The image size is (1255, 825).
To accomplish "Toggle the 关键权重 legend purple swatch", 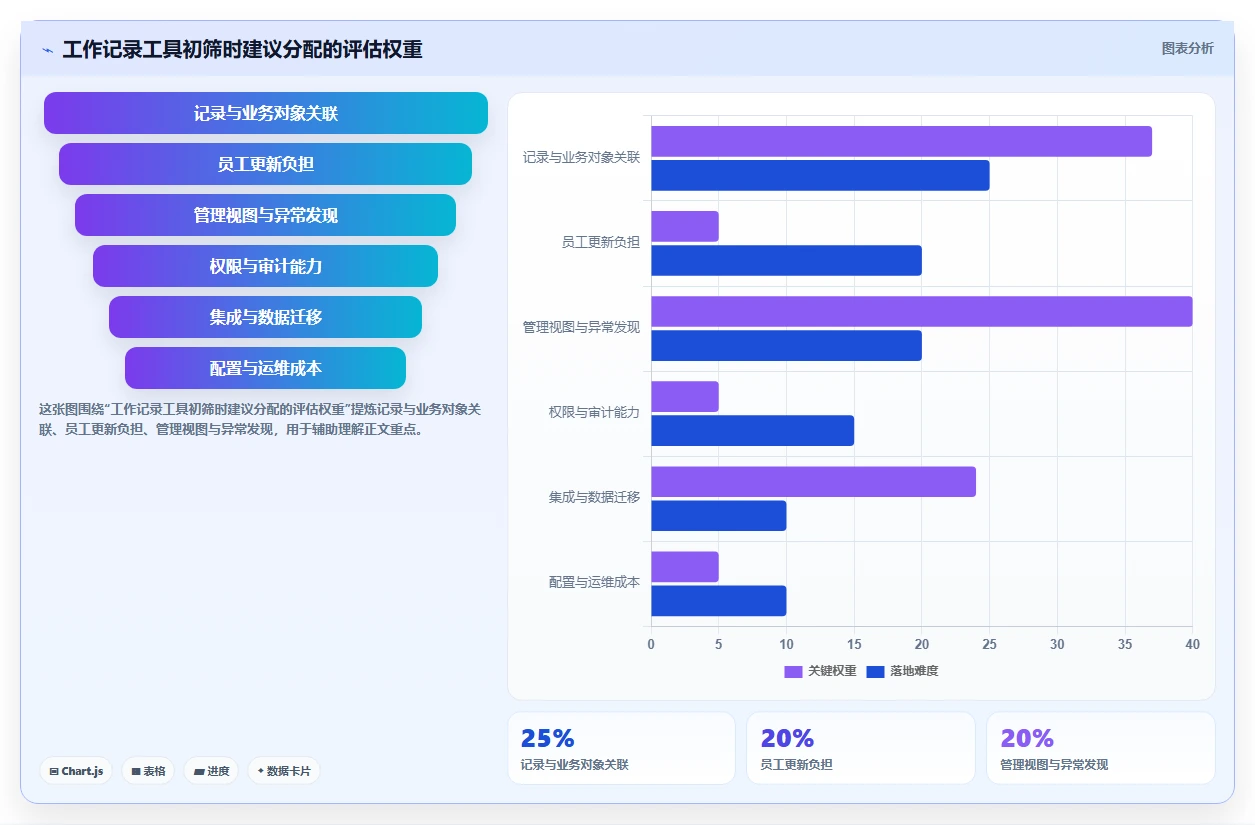I will tap(793, 671).
